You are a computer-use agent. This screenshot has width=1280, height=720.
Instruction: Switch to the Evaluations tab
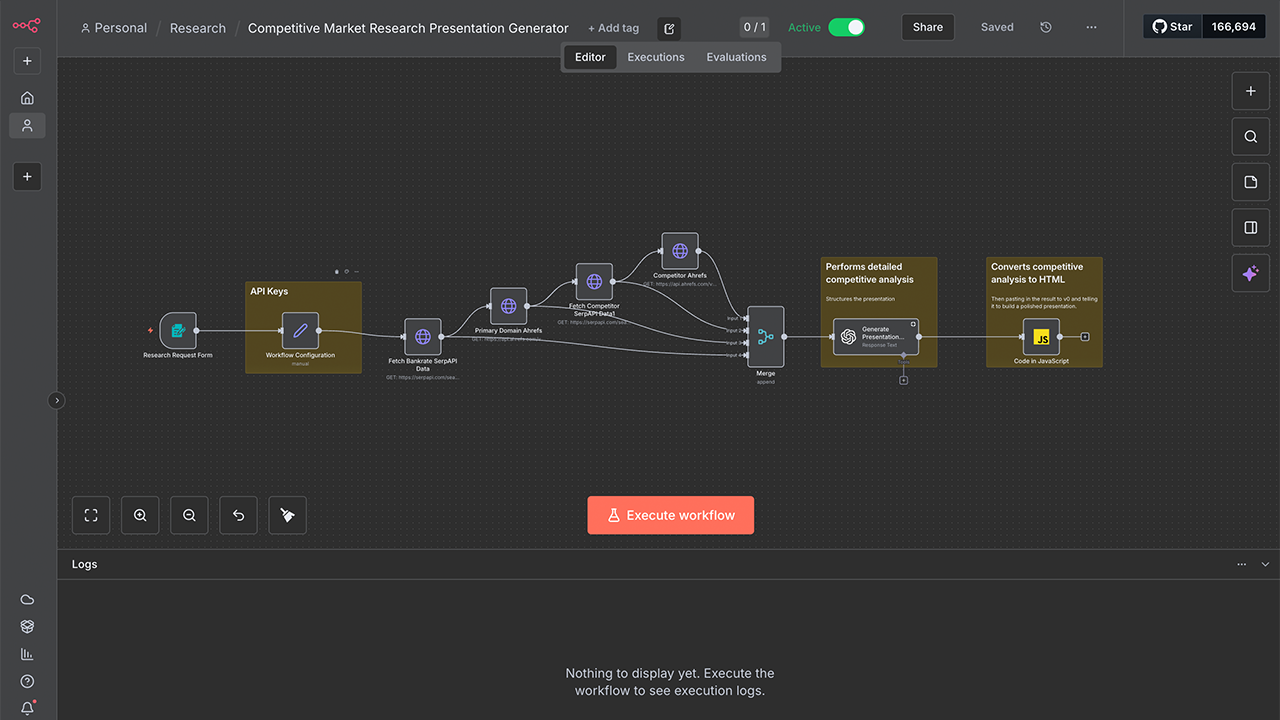coord(736,57)
